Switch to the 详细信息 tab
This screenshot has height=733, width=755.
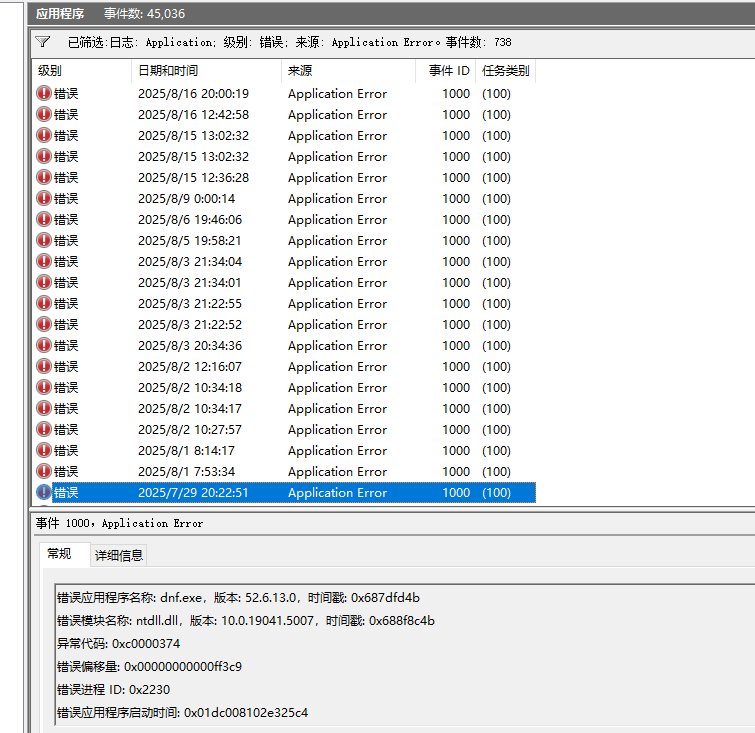[x=119, y=555]
